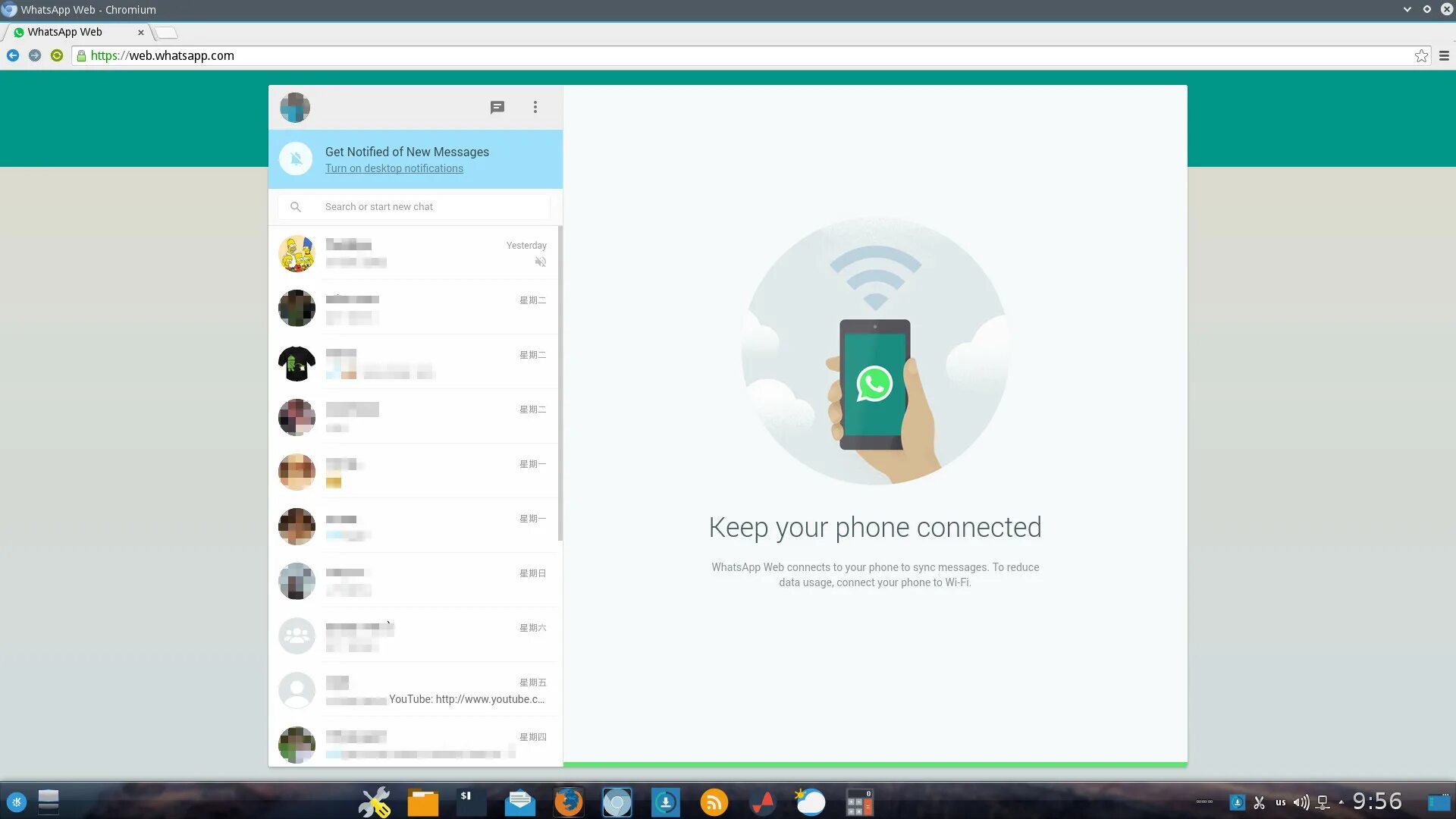Reload the page with refresh button

pos(57,55)
